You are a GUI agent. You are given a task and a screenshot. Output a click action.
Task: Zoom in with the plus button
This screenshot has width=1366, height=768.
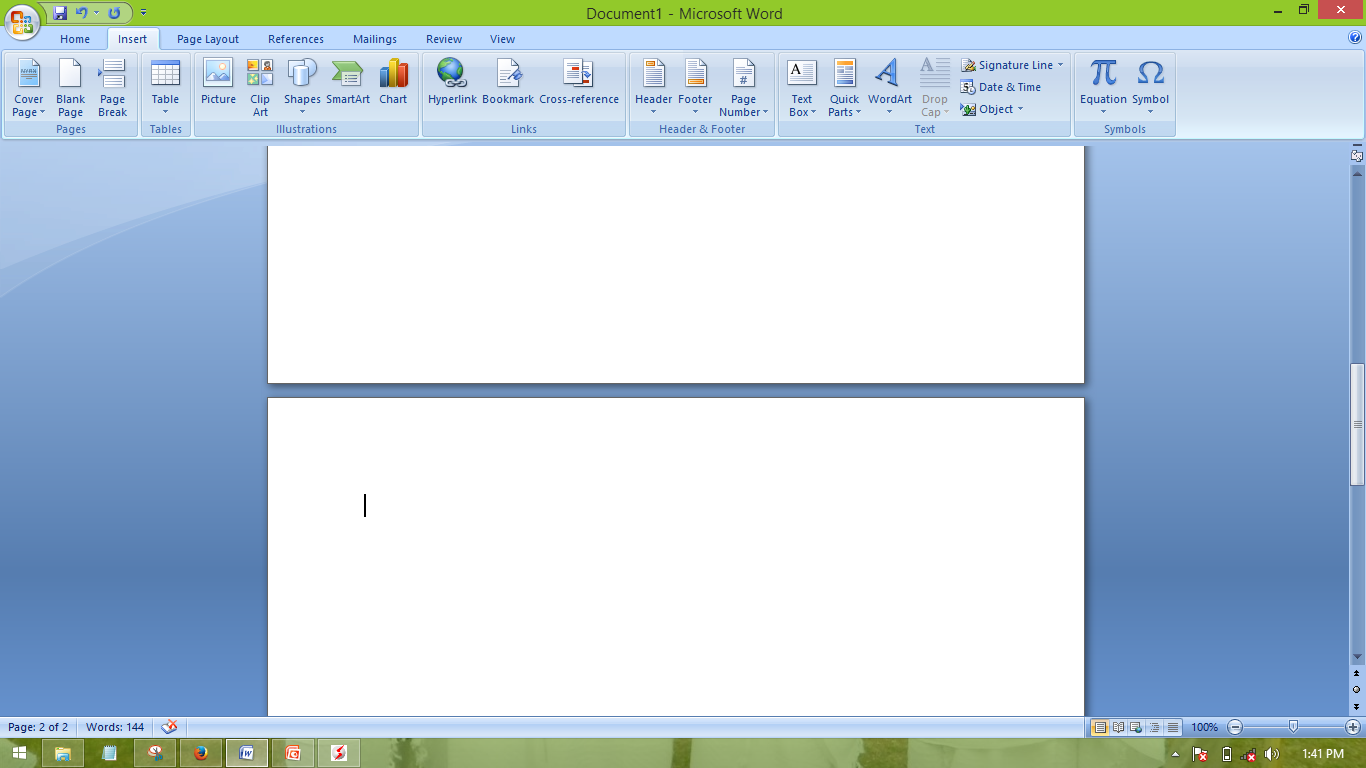coord(1353,727)
